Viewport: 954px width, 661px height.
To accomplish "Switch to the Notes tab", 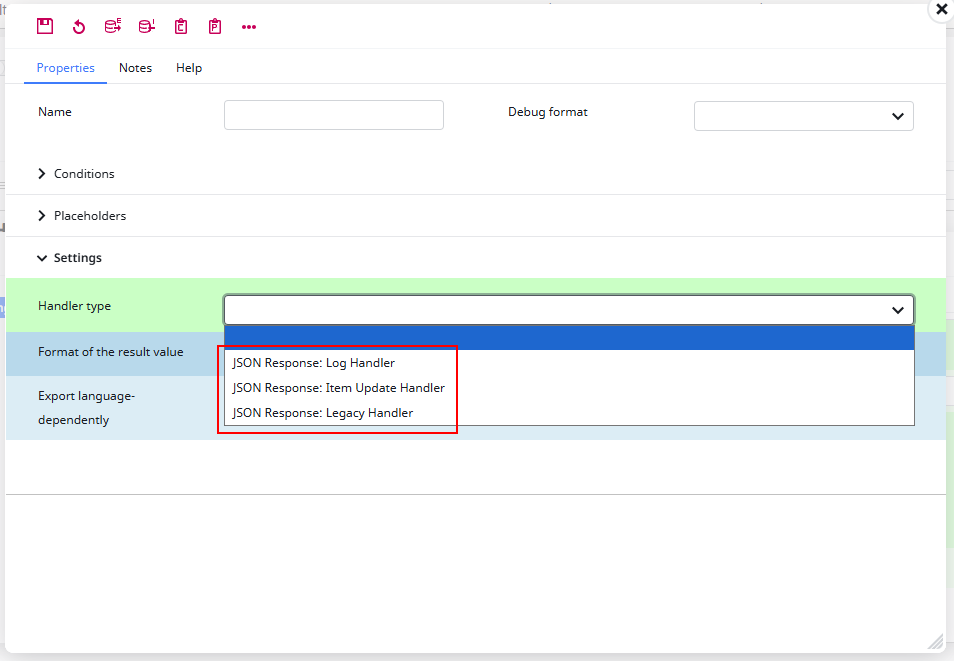I will (135, 68).
